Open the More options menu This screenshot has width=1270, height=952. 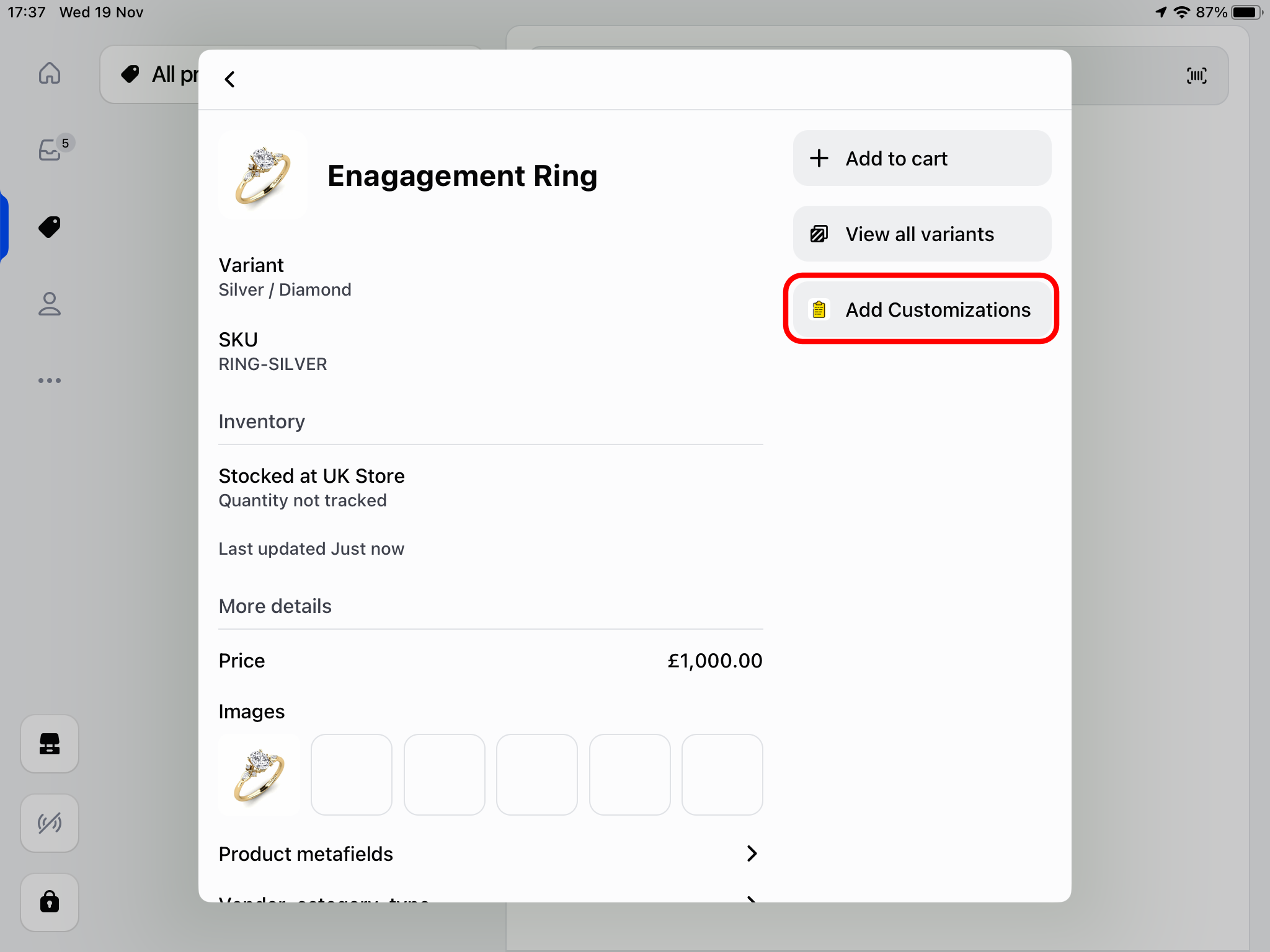(x=50, y=381)
